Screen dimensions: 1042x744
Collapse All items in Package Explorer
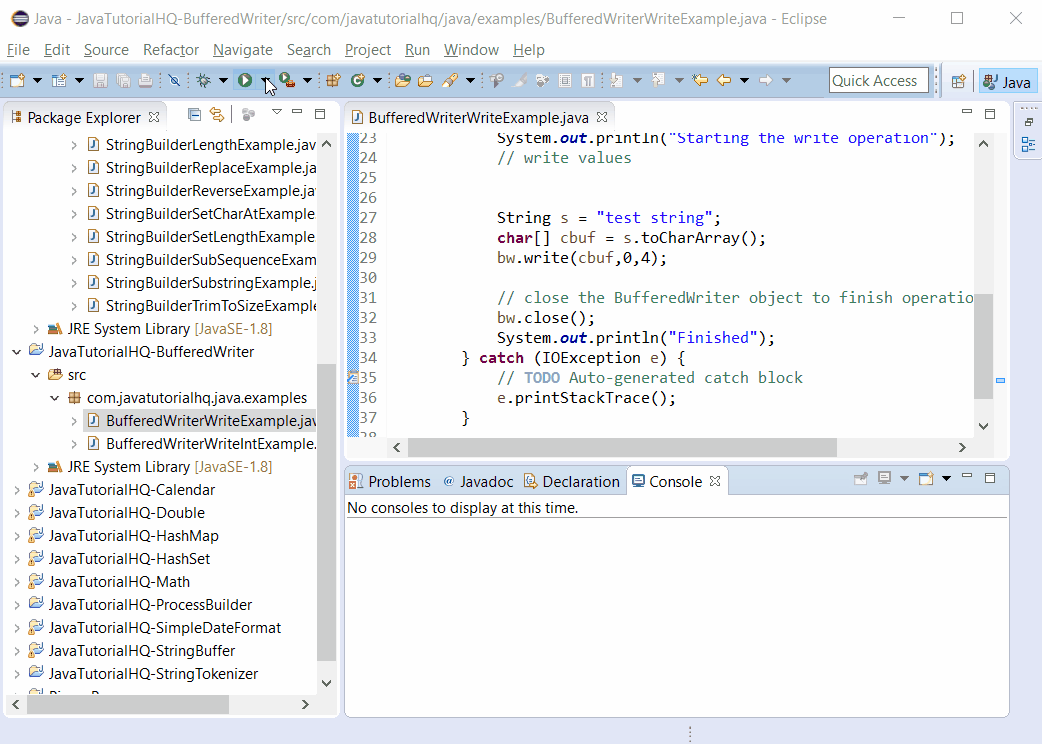point(194,114)
